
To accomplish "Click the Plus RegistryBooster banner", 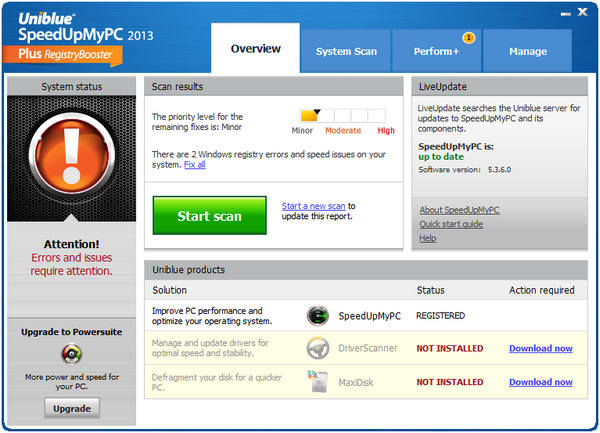I will pyautogui.click(x=62, y=56).
